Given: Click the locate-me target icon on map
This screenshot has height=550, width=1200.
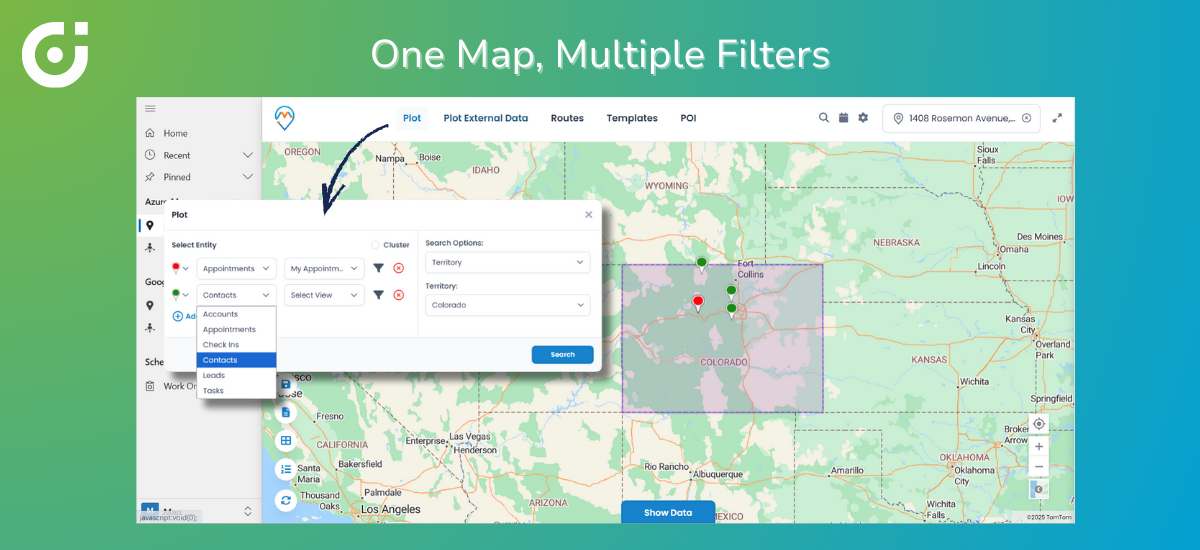Looking at the screenshot, I should (x=1039, y=424).
